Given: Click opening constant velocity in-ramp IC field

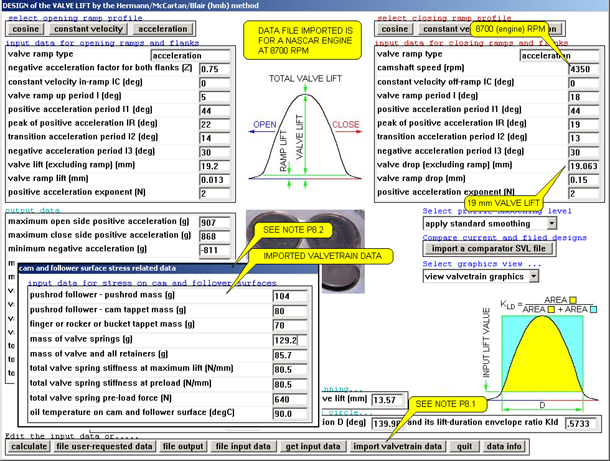Looking at the screenshot, I should 215,83.
